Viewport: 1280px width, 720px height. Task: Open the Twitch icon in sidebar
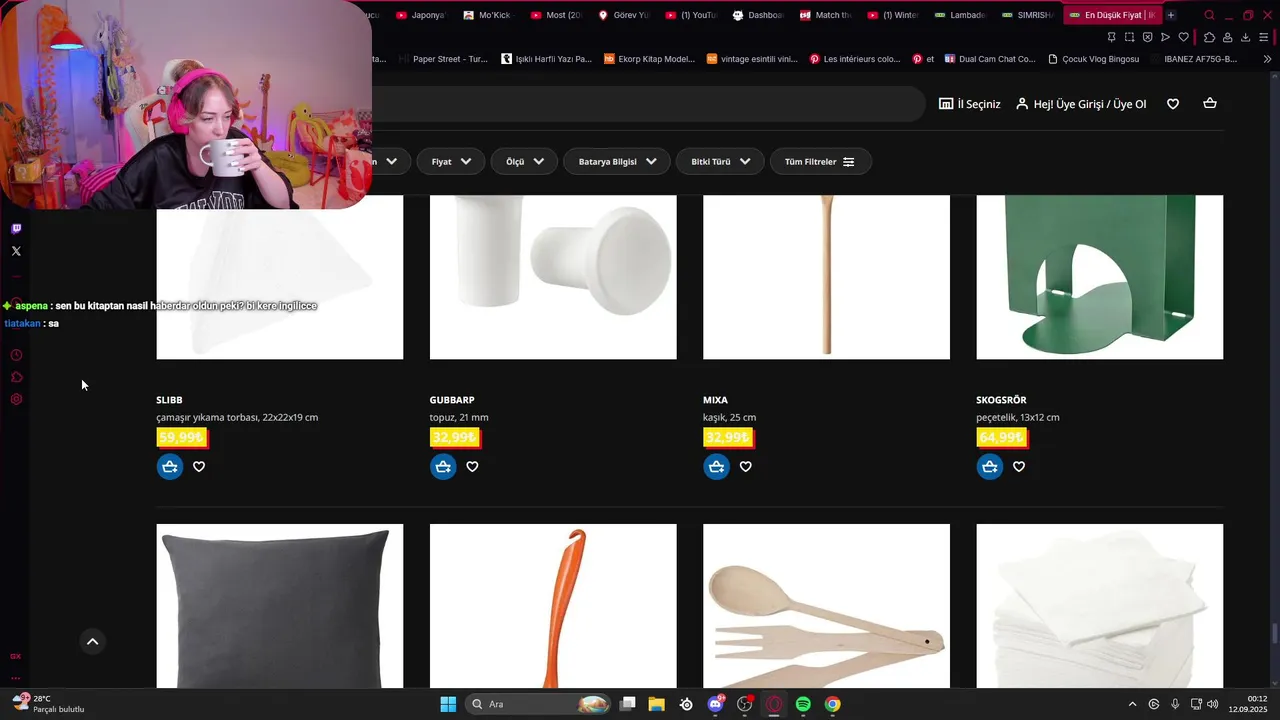pyautogui.click(x=16, y=229)
